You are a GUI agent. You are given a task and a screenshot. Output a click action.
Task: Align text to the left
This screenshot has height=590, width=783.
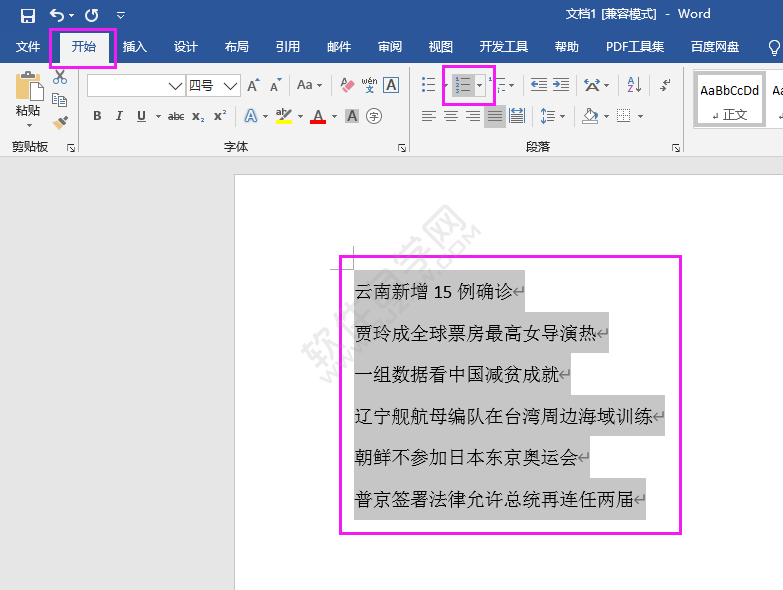coord(428,117)
